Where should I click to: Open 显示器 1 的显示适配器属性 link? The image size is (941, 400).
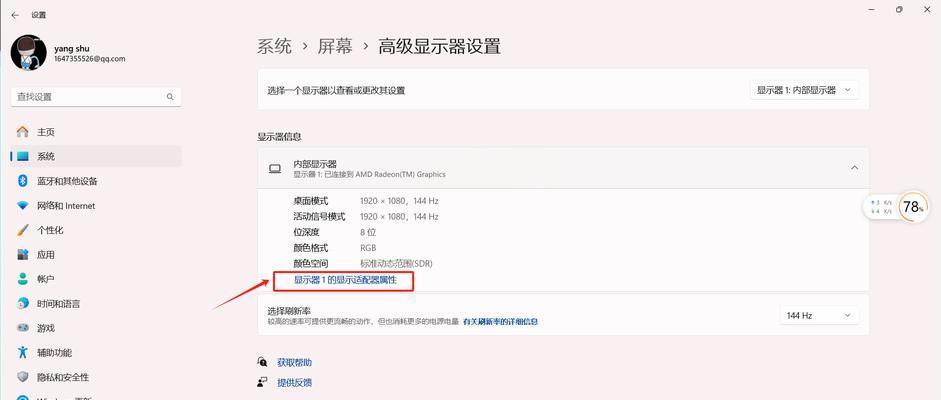pos(345,279)
